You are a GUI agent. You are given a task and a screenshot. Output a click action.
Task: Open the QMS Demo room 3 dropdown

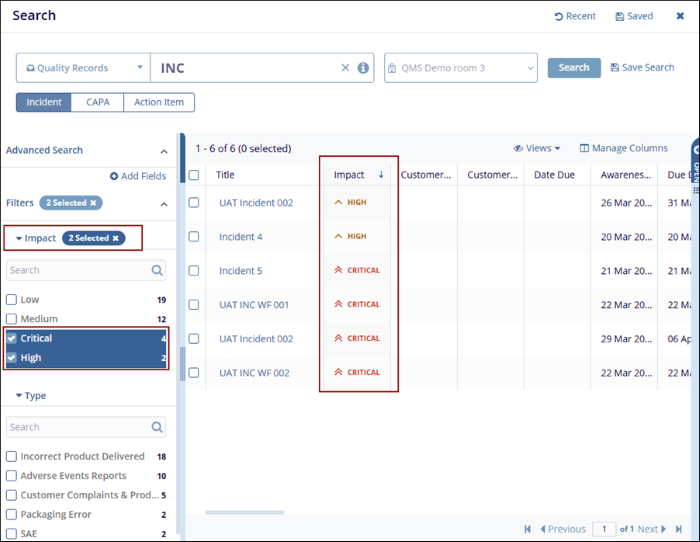460,68
